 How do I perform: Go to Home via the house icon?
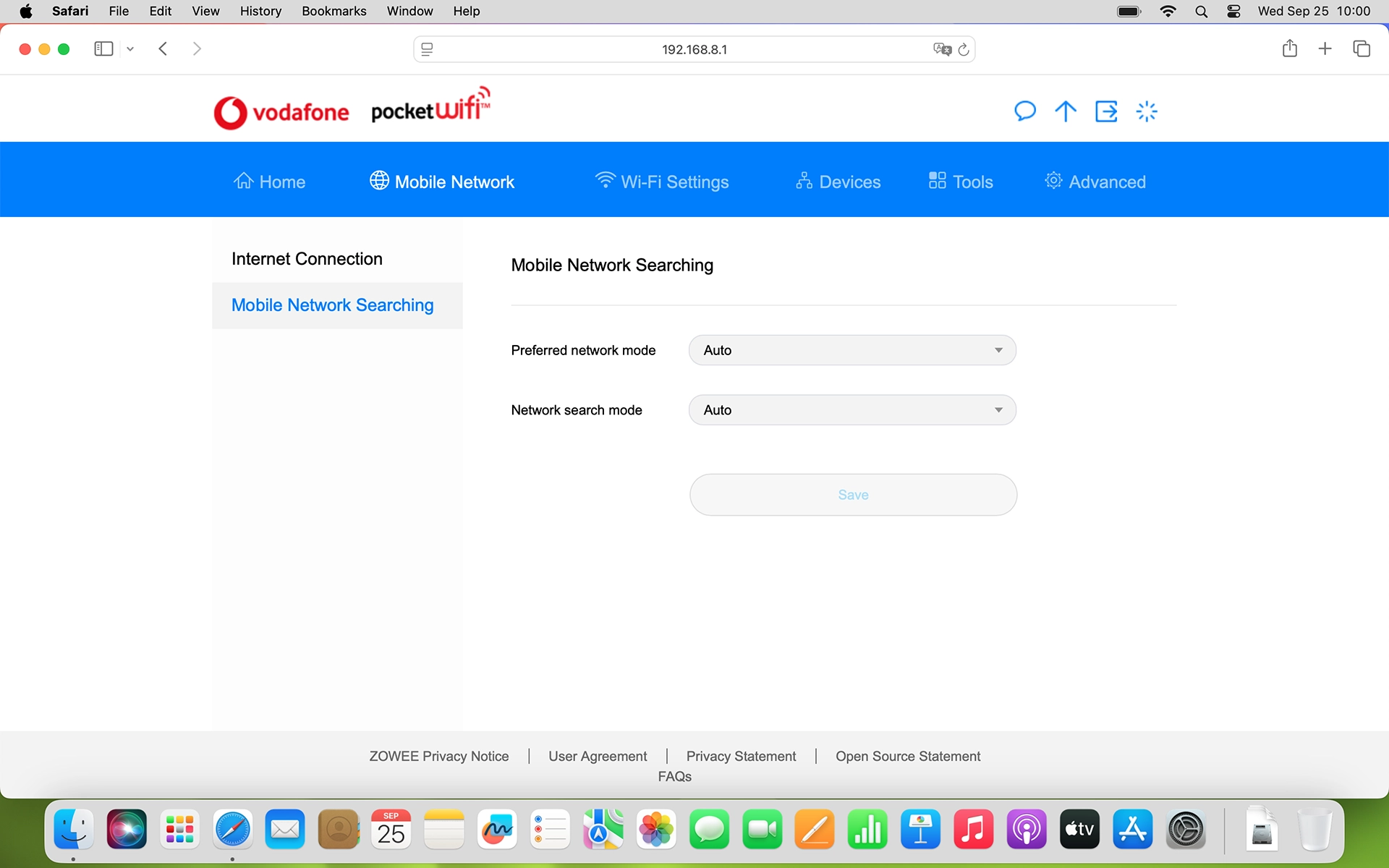point(269,181)
